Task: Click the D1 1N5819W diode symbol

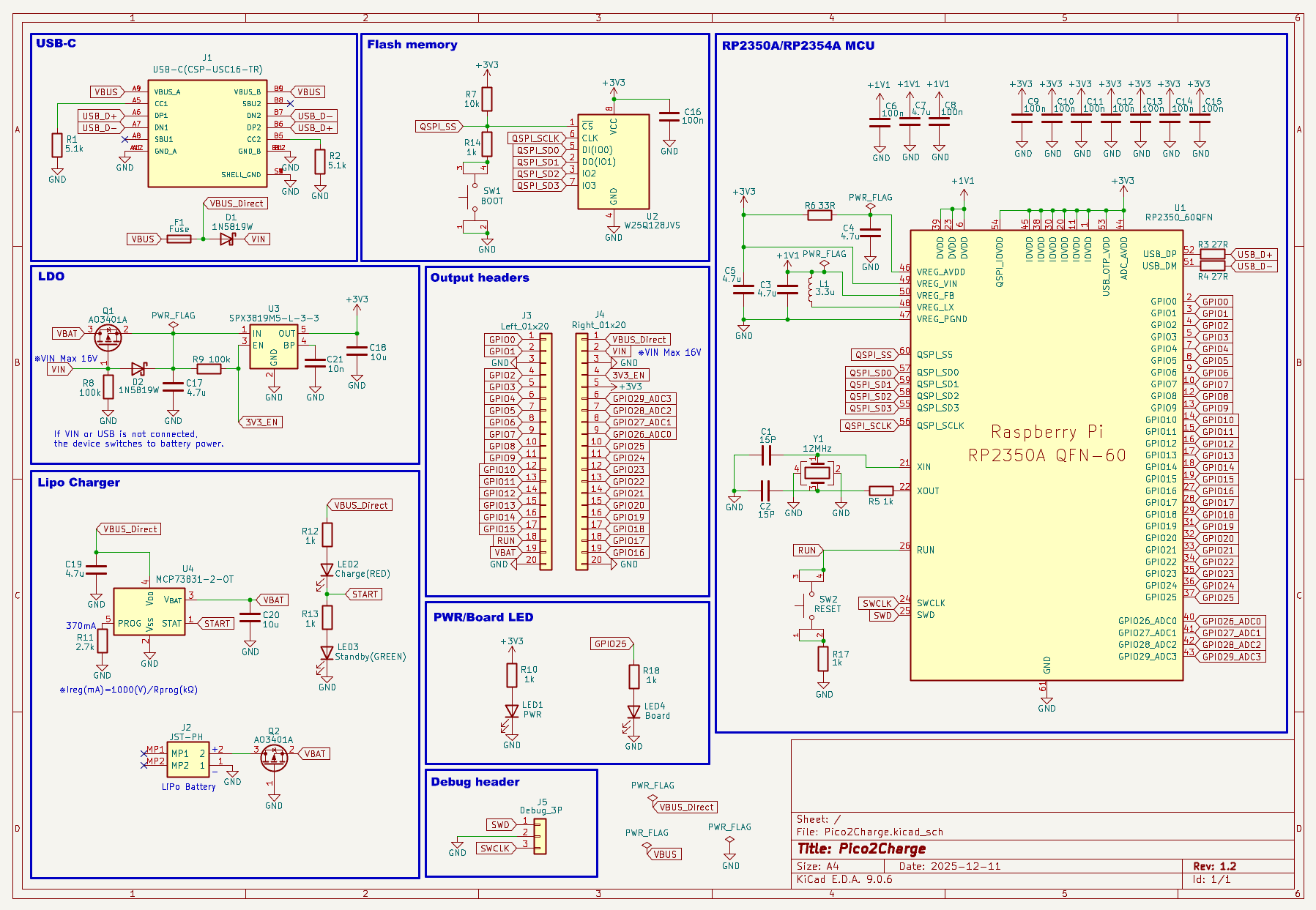Action: click(227, 239)
